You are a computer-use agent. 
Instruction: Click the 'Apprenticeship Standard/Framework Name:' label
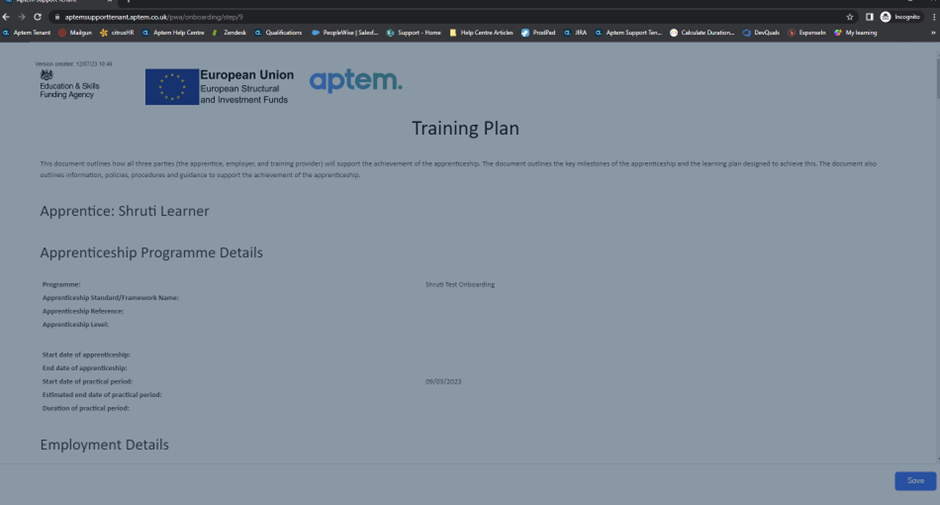point(110,297)
